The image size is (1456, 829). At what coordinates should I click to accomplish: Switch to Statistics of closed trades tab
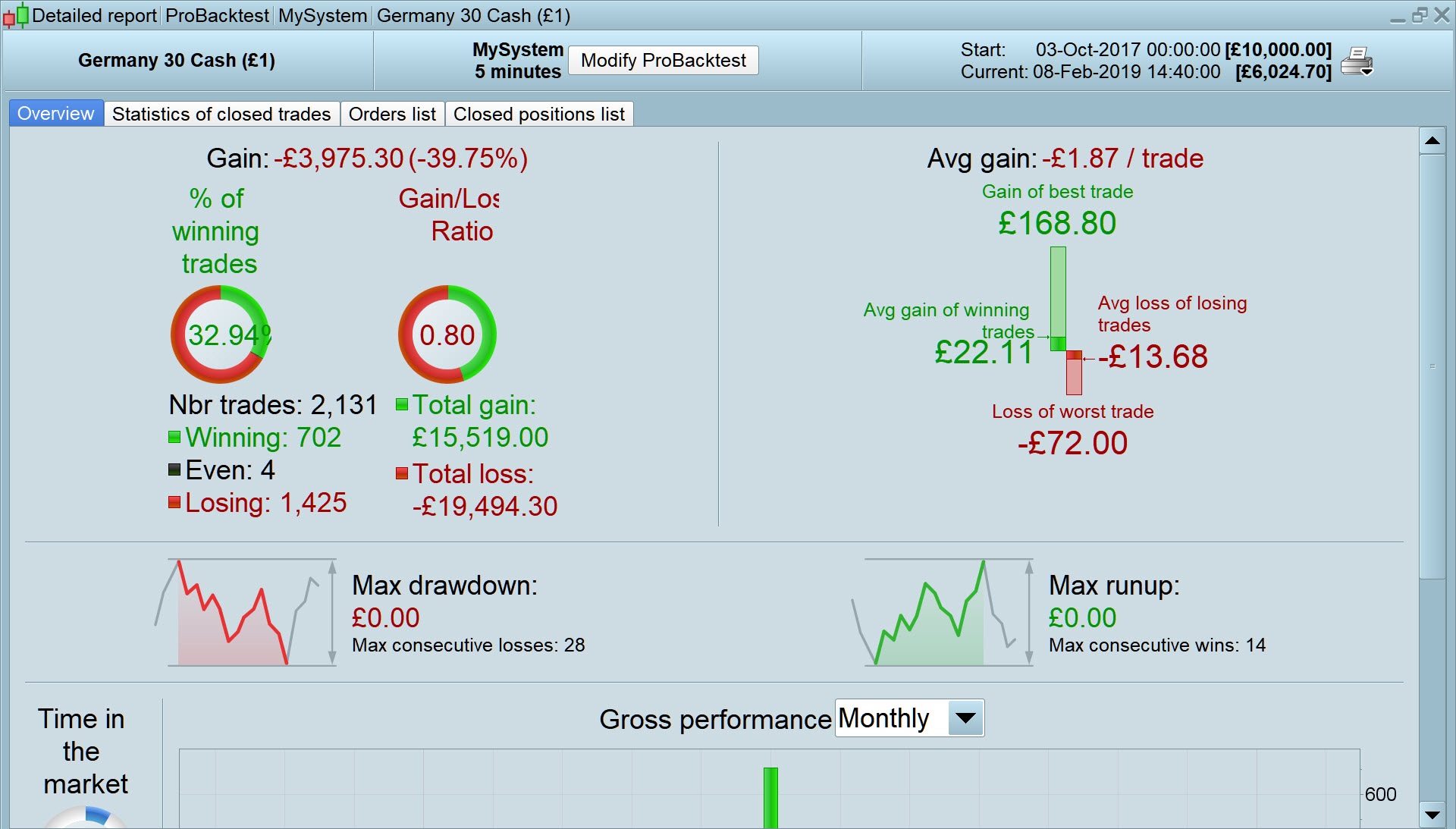(221, 114)
